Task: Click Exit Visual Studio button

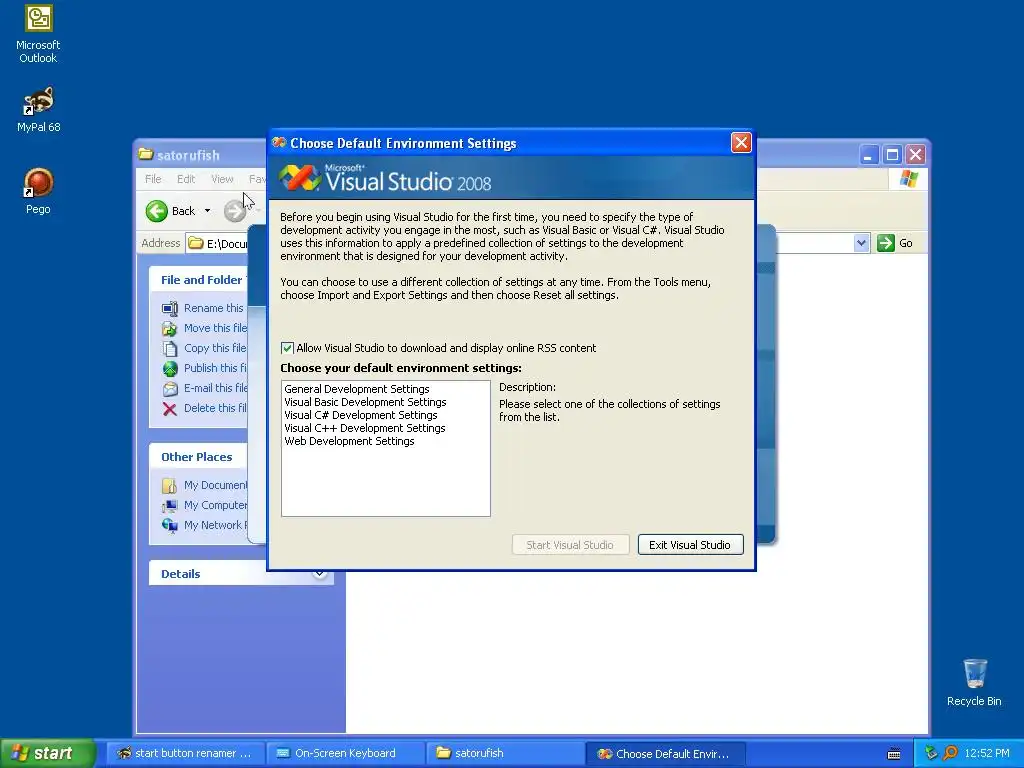Action: (690, 545)
